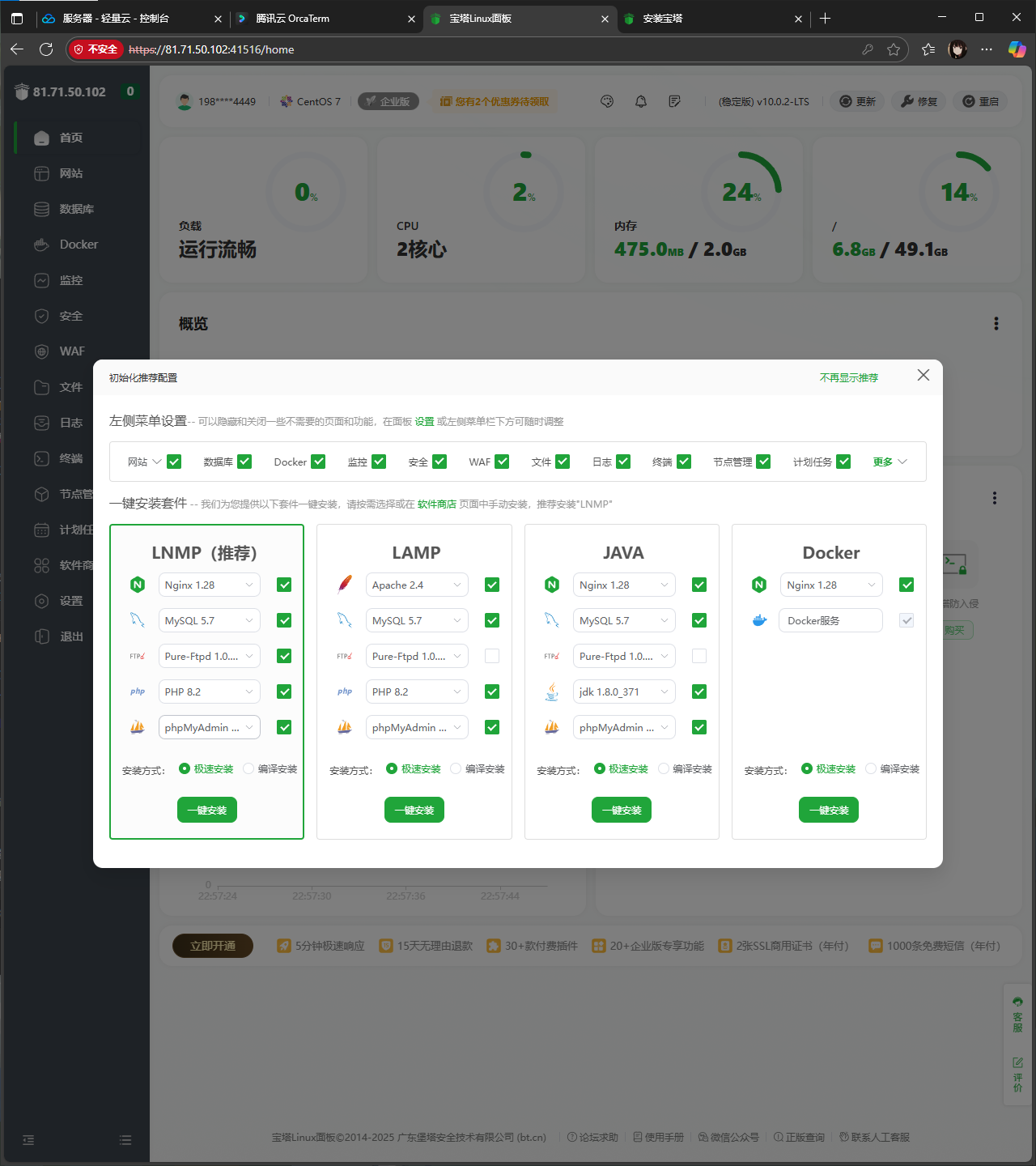Click the Java icon in JAVA card

(552, 692)
